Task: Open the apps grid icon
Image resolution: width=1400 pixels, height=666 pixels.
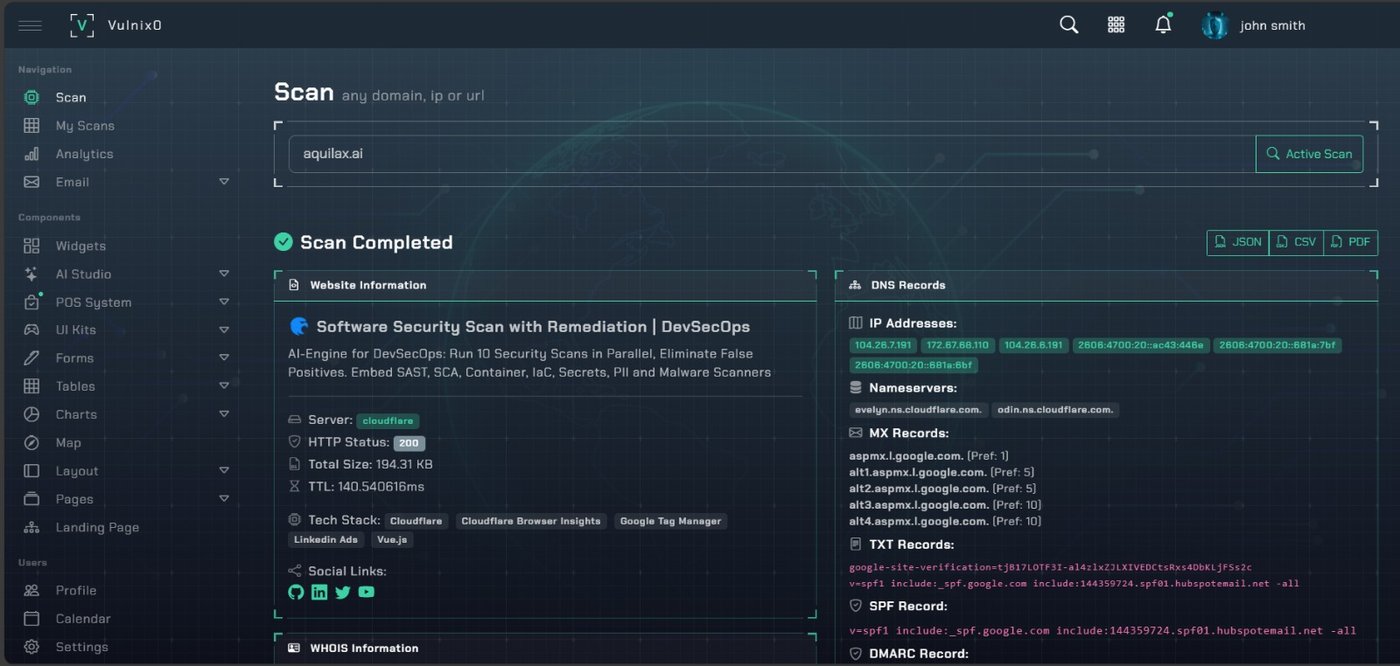Action: point(1116,25)
